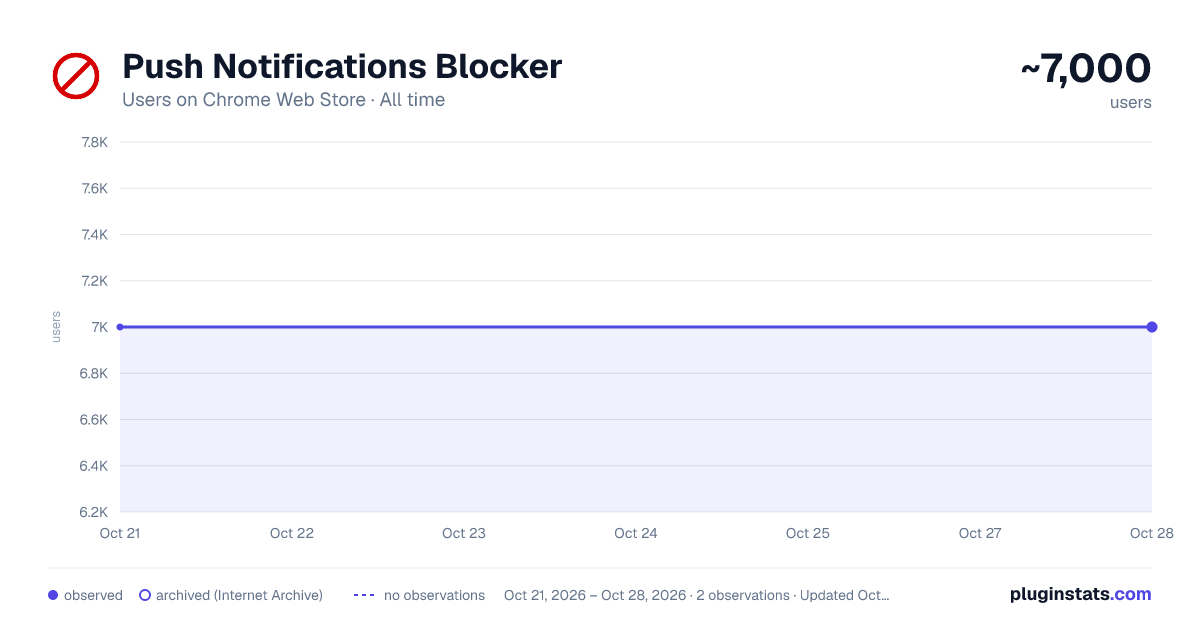Click the no observations dashed legend
The height and width of the screenshot is (630, 1200).
coord(364,595)
